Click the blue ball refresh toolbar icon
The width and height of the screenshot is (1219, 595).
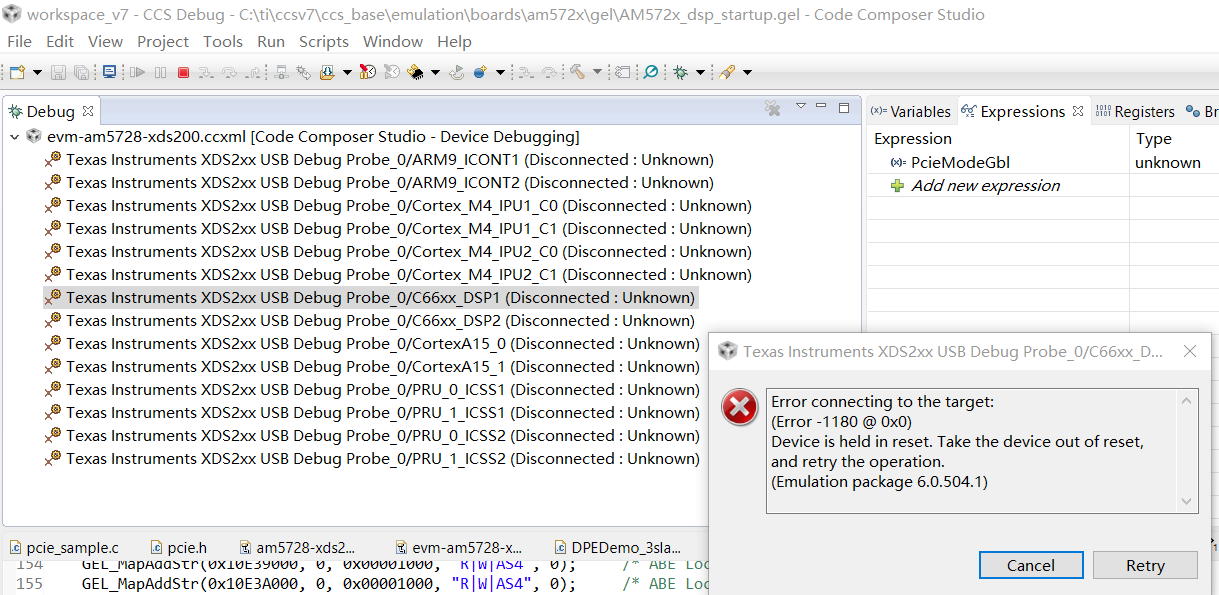point(479,72)
